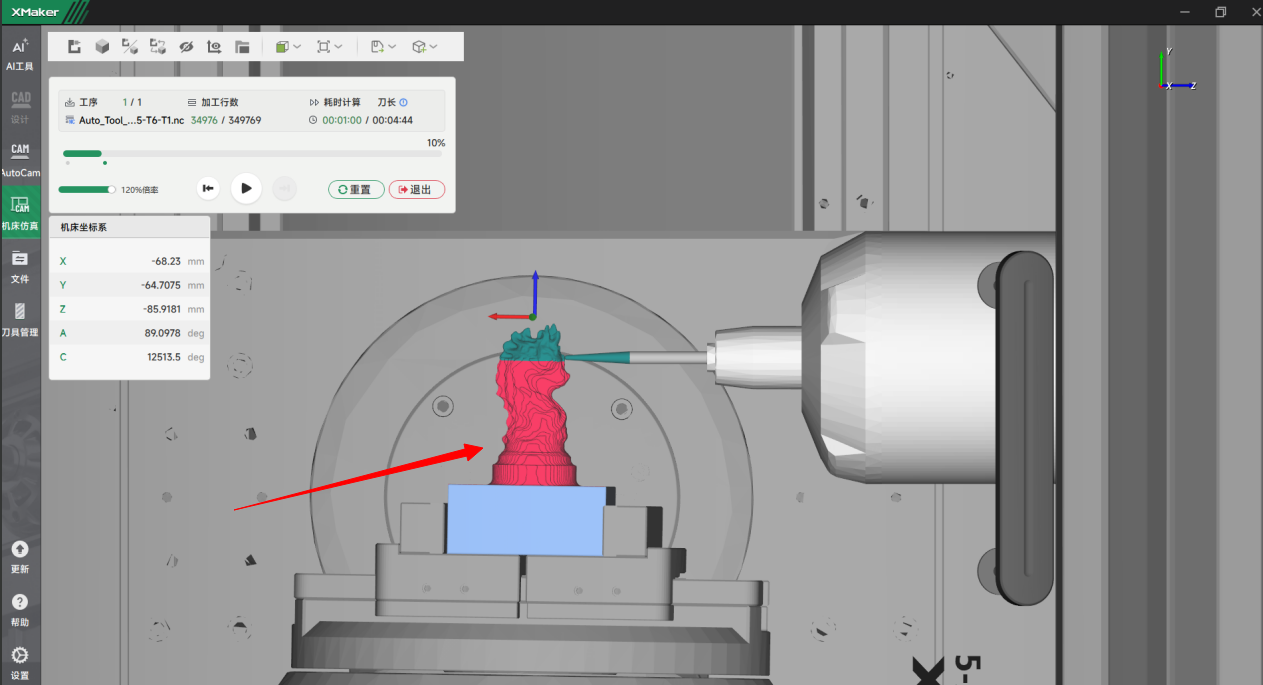
Task: Open the 文件 files section
Action: point(20,265)
